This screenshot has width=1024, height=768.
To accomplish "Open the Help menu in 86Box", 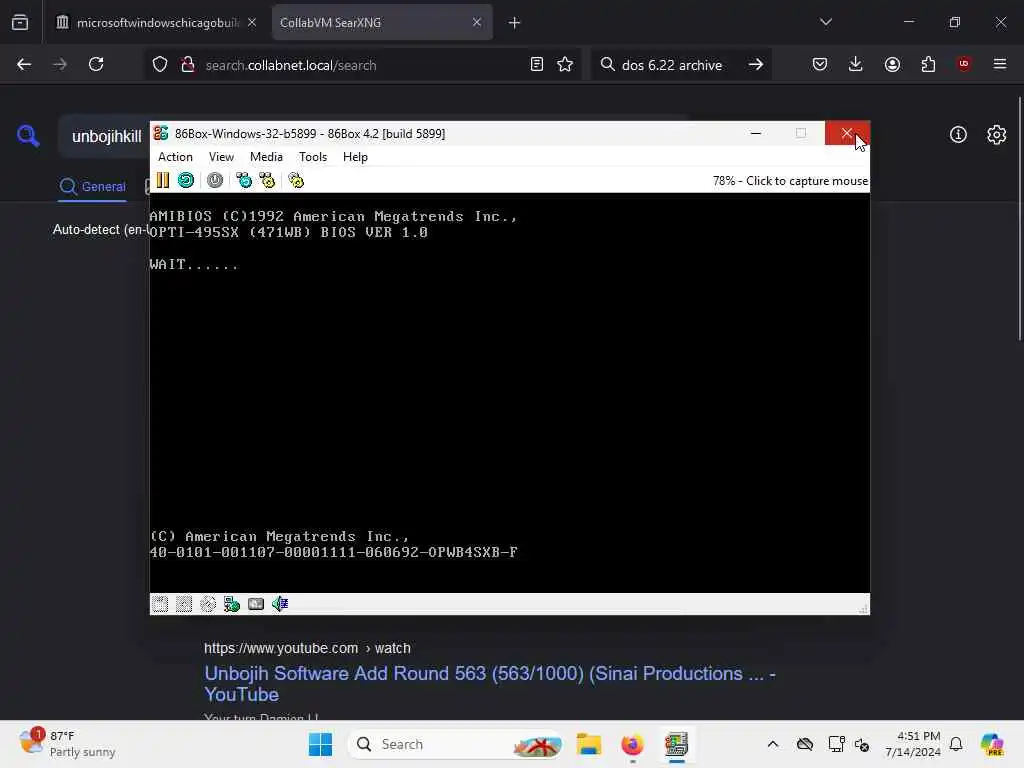I will [355, 157].
